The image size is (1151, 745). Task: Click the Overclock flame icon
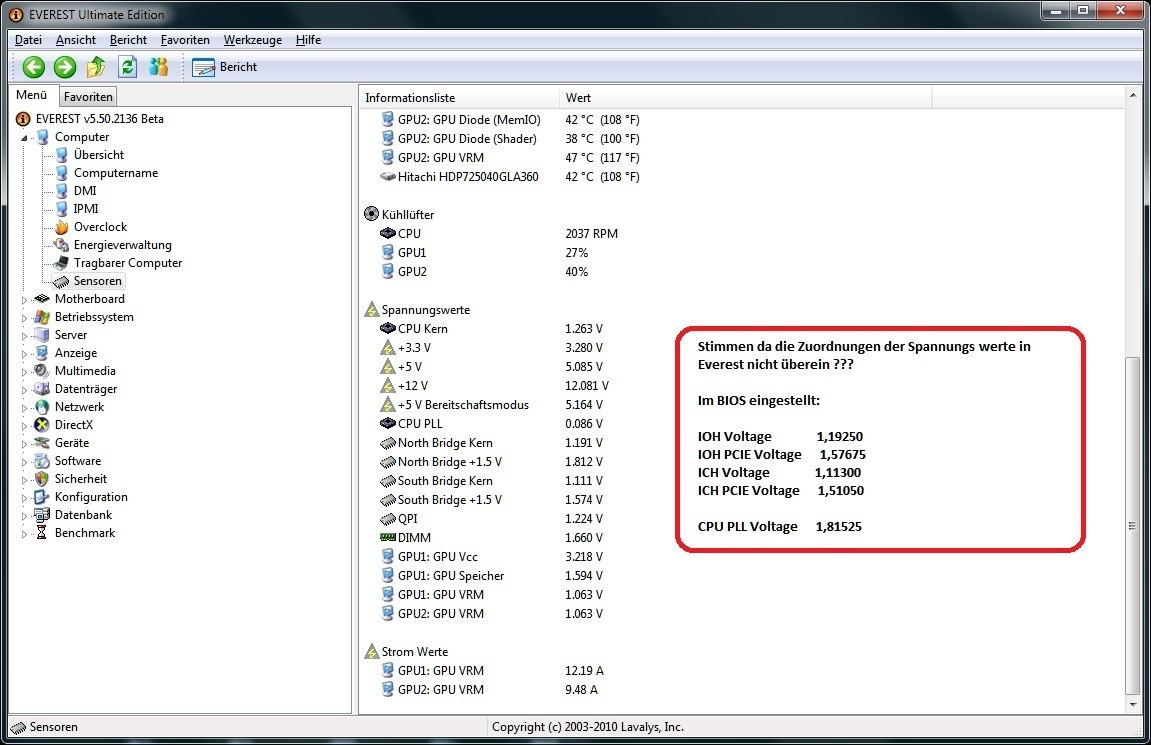[62, 227]
